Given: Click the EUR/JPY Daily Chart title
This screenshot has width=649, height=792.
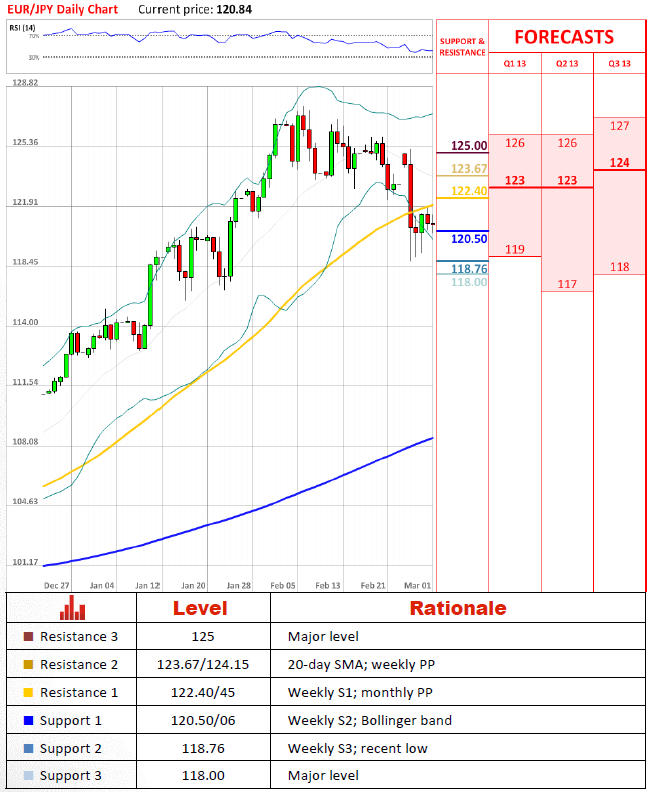Looking at the screenshot, I should coord(63,9).
